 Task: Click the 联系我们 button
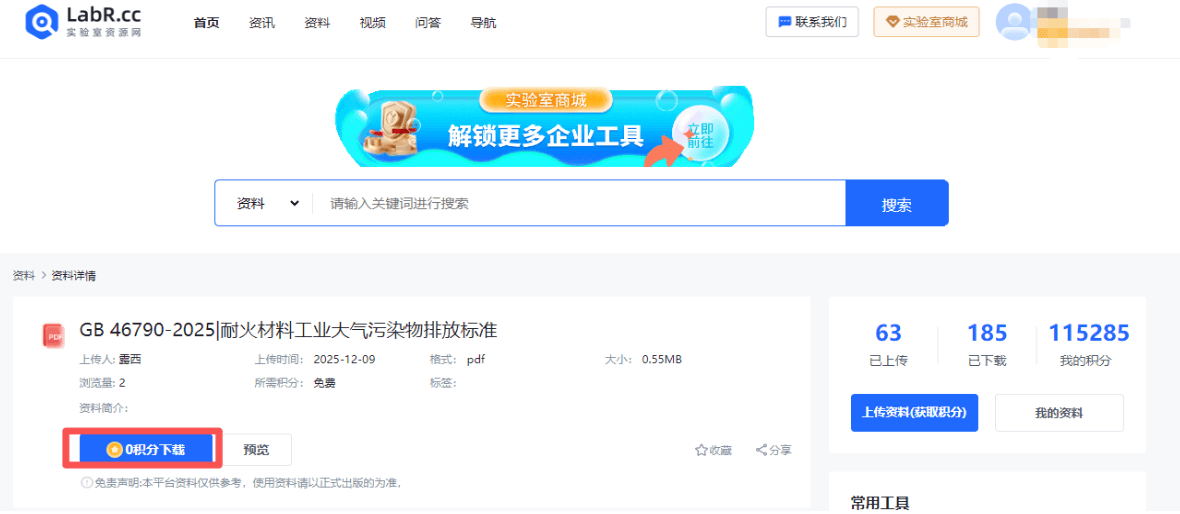(812, 22)
